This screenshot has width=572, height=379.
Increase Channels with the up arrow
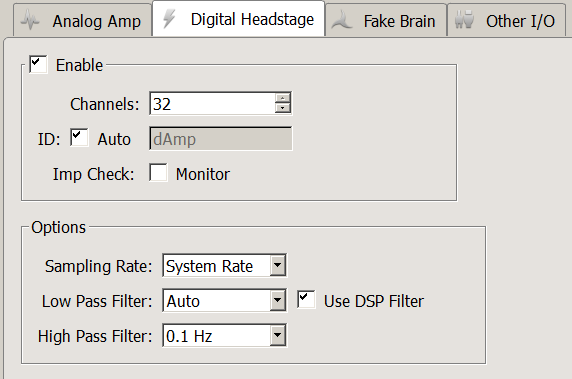point(283,98)
